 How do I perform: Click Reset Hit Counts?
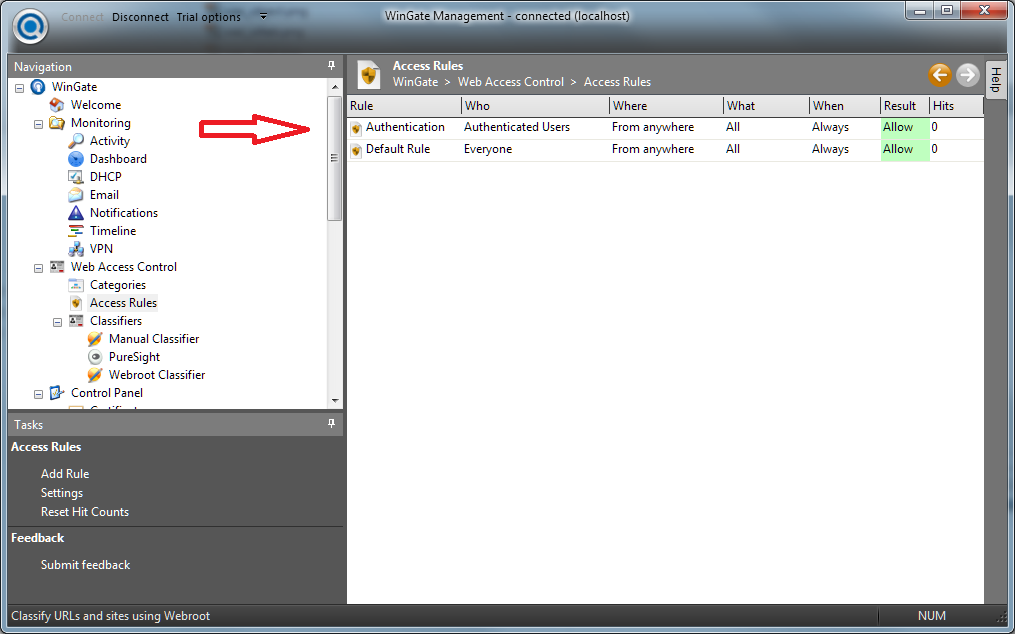click(x=85, y=512)
